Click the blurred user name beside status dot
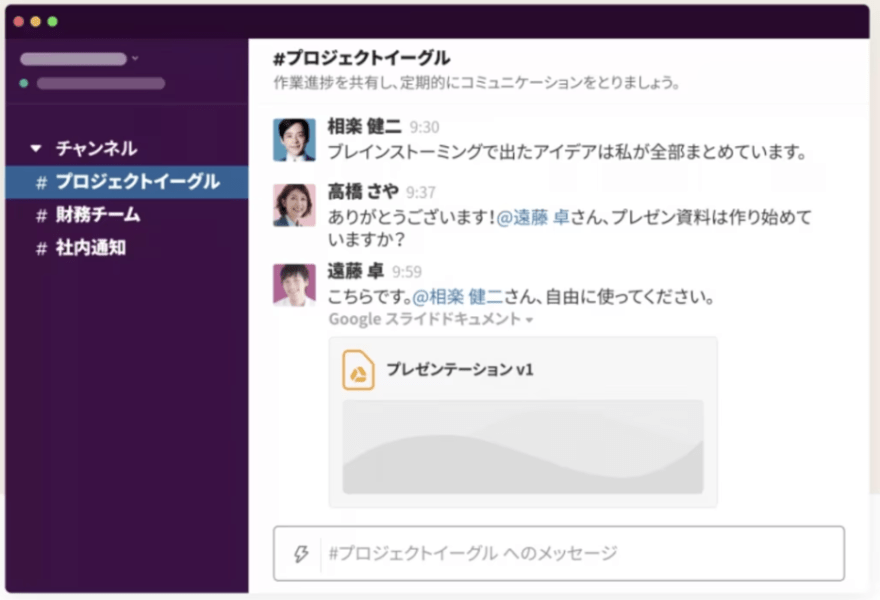The image size is (880, 600). [x=101, y=84]
